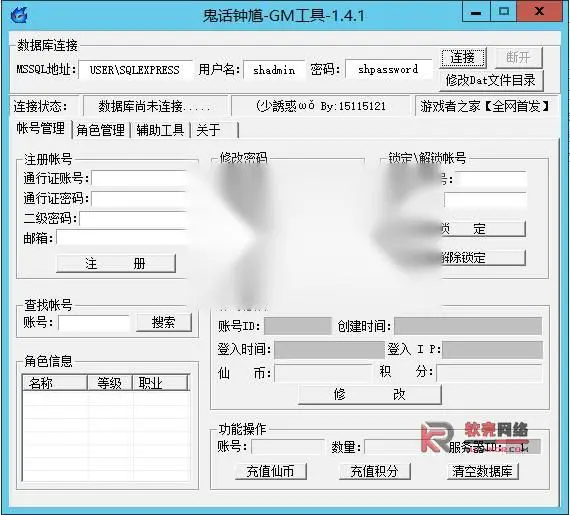This screenshot has height=515, width=570.
Task: Select the 用户名 field containing shadmin
Action: [274, 70]
